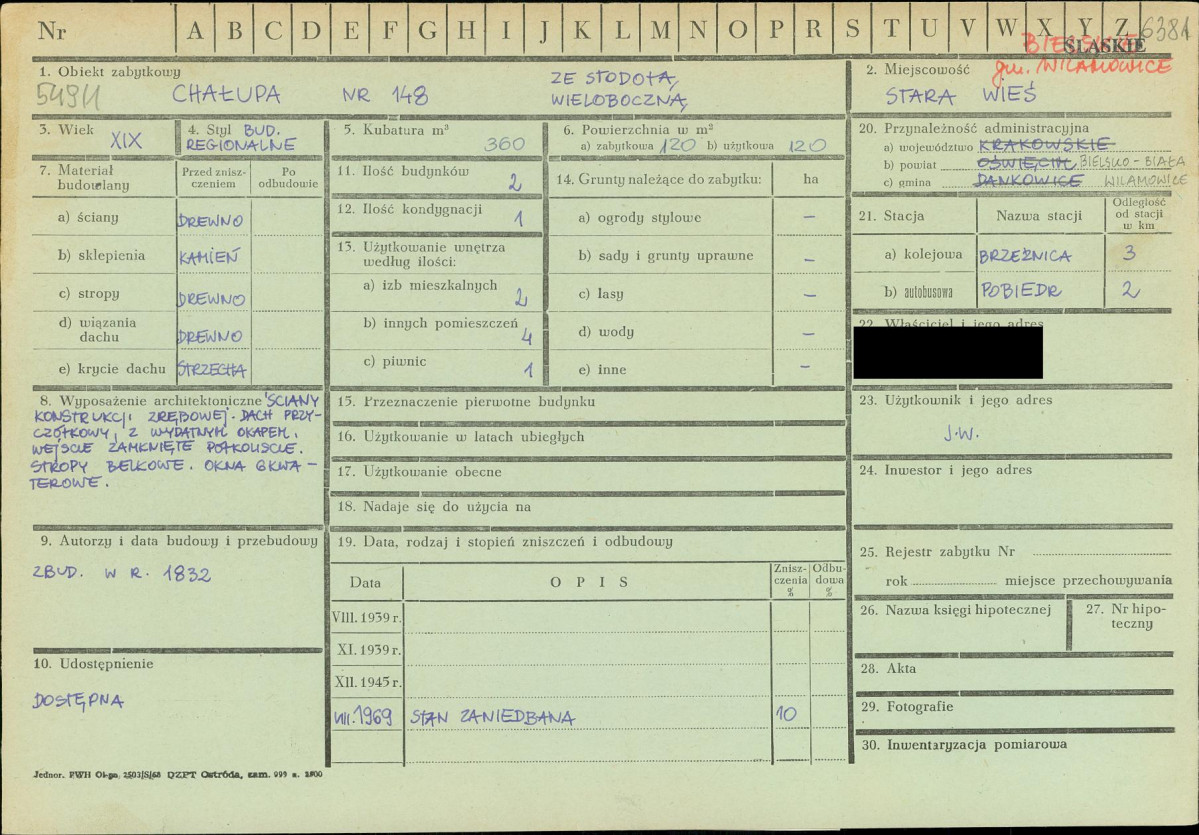The image size is (1199, 835).
Task: Click the STAN ZANIEDBANA description text
Action: (492, 717)
